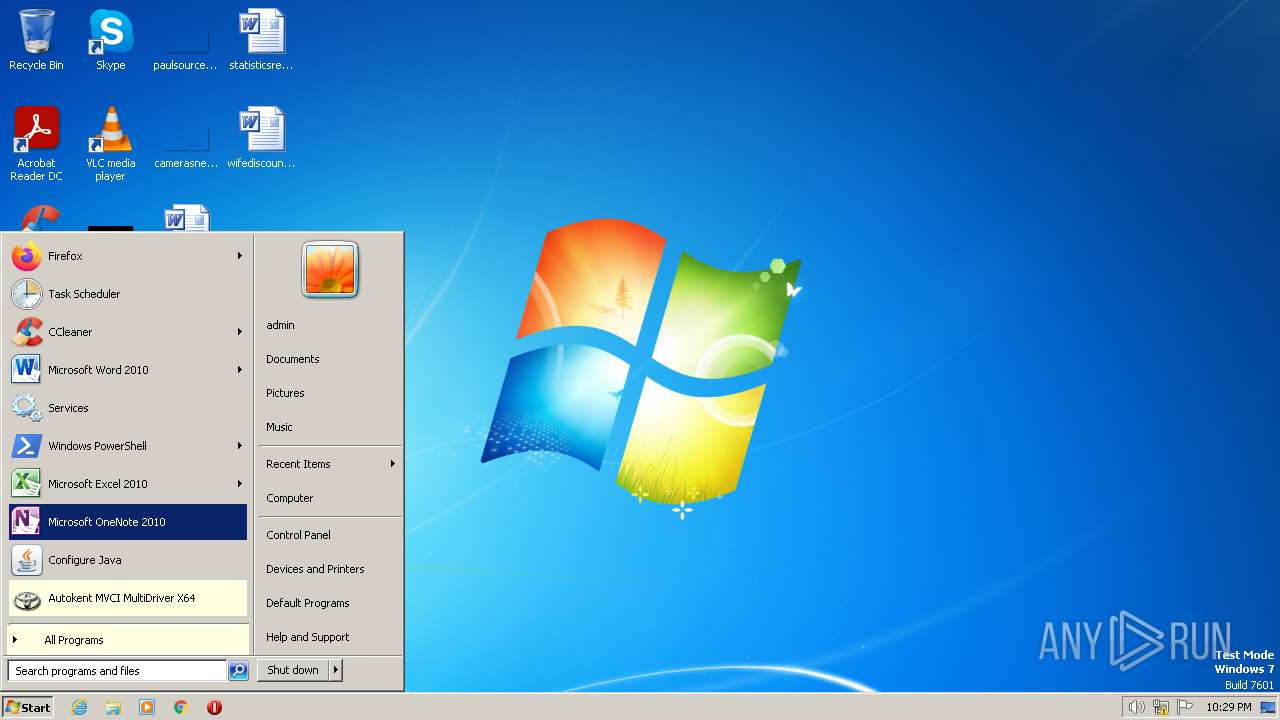This screenshot has width=1280, height=720.
Task: Select Skype desktop shortcut
Action: click(110, 40)
